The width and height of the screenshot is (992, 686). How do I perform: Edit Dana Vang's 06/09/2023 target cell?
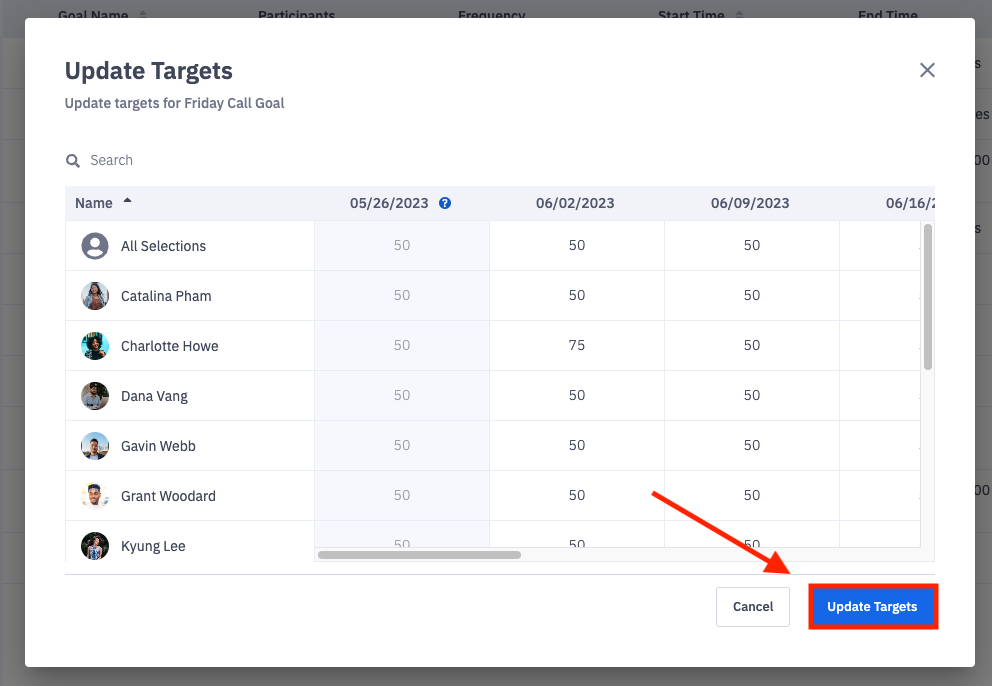click(x=751, y=395)
